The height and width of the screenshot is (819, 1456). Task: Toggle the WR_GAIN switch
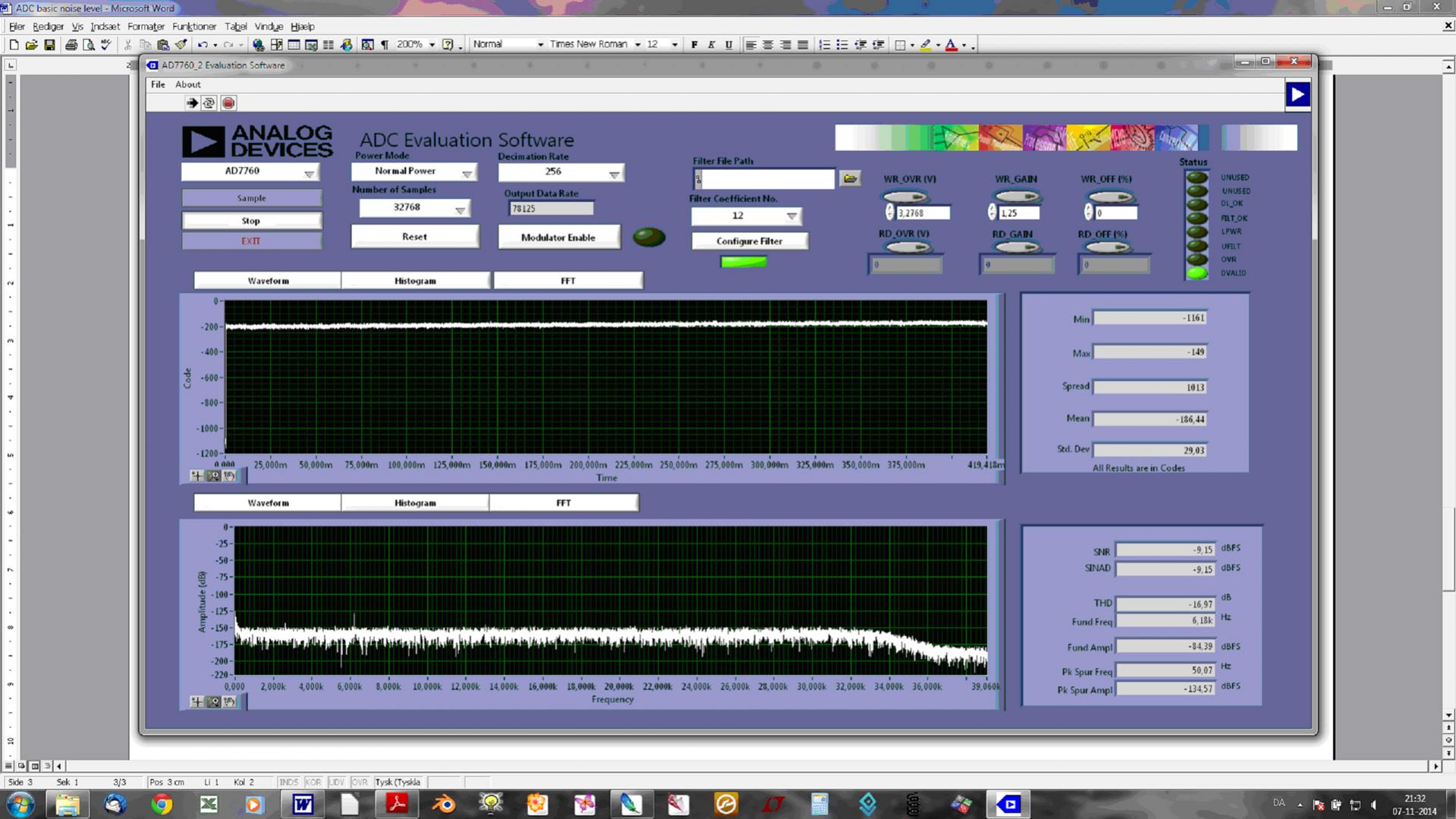point(1017,197)
